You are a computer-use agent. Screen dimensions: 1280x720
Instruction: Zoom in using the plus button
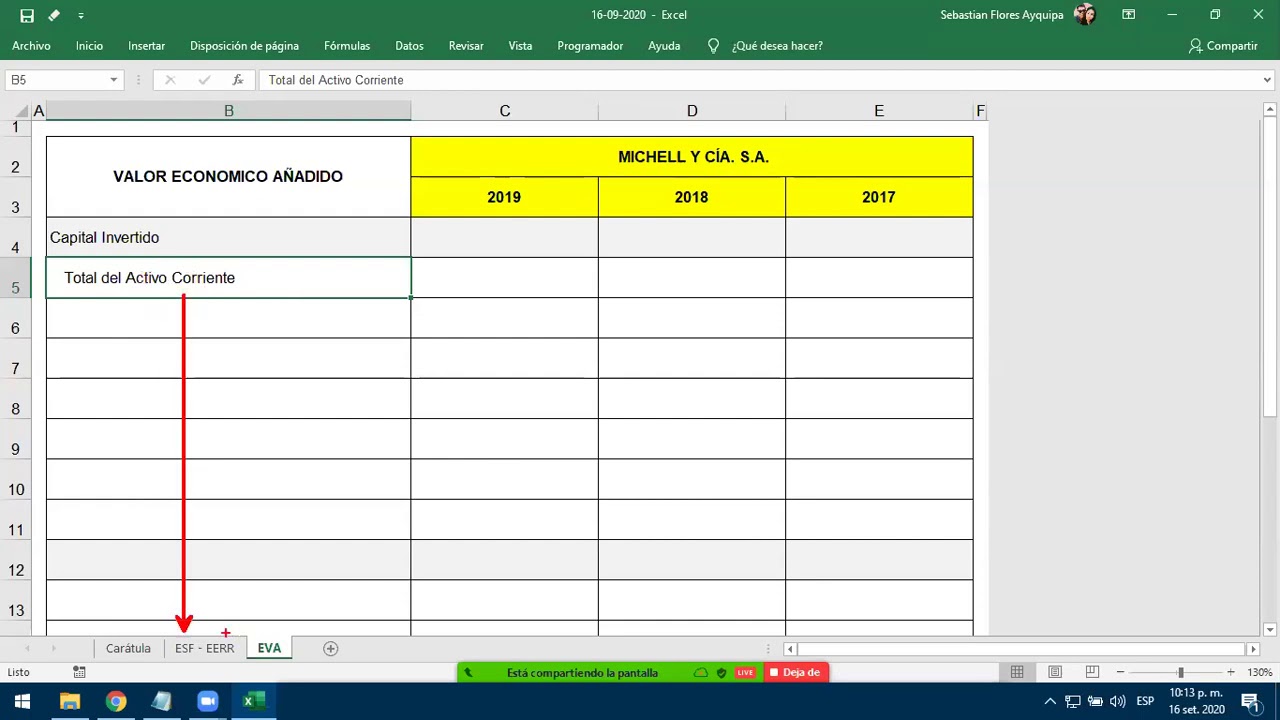1231,672
